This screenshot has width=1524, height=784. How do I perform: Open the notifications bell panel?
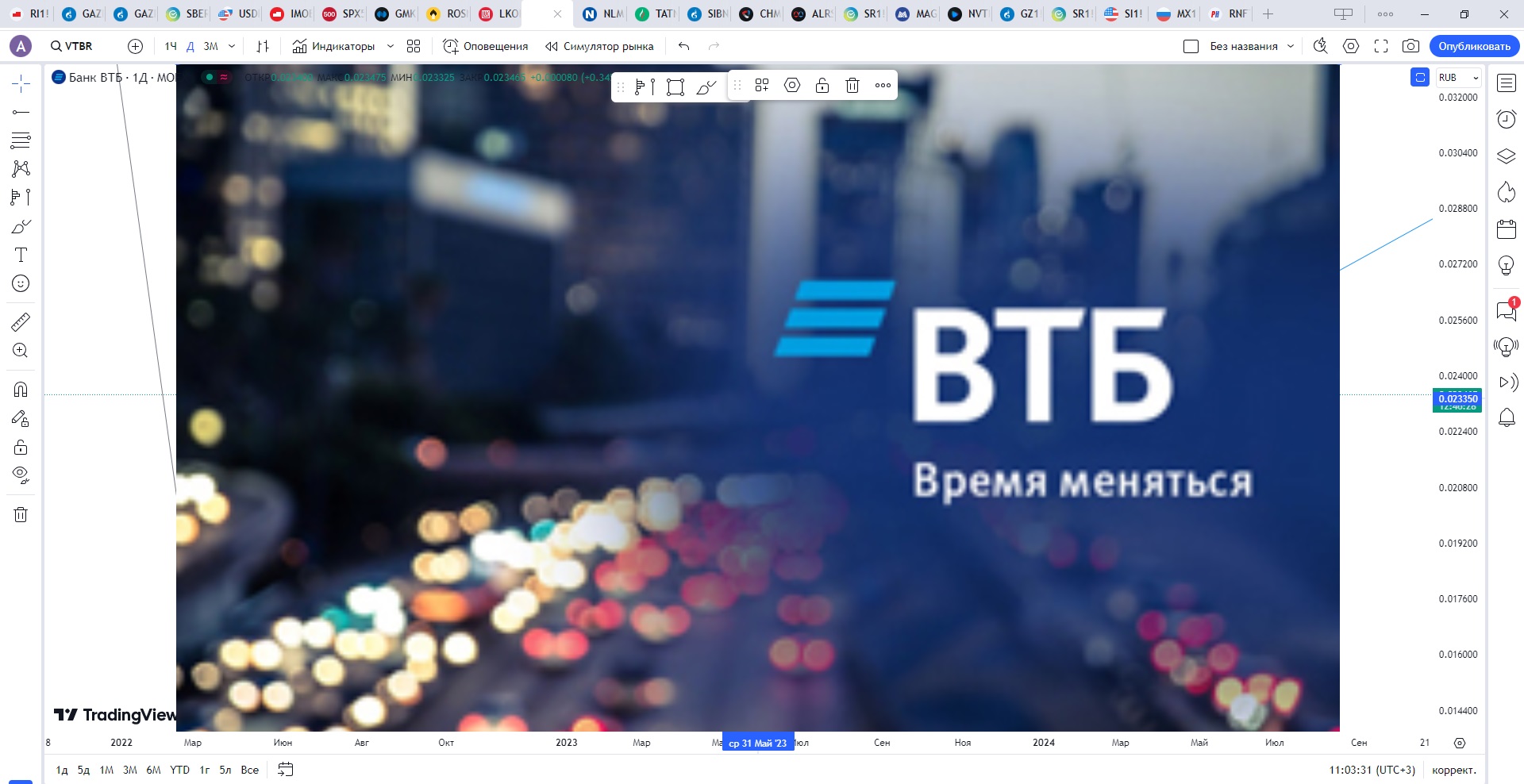(x=1506, y=417)
